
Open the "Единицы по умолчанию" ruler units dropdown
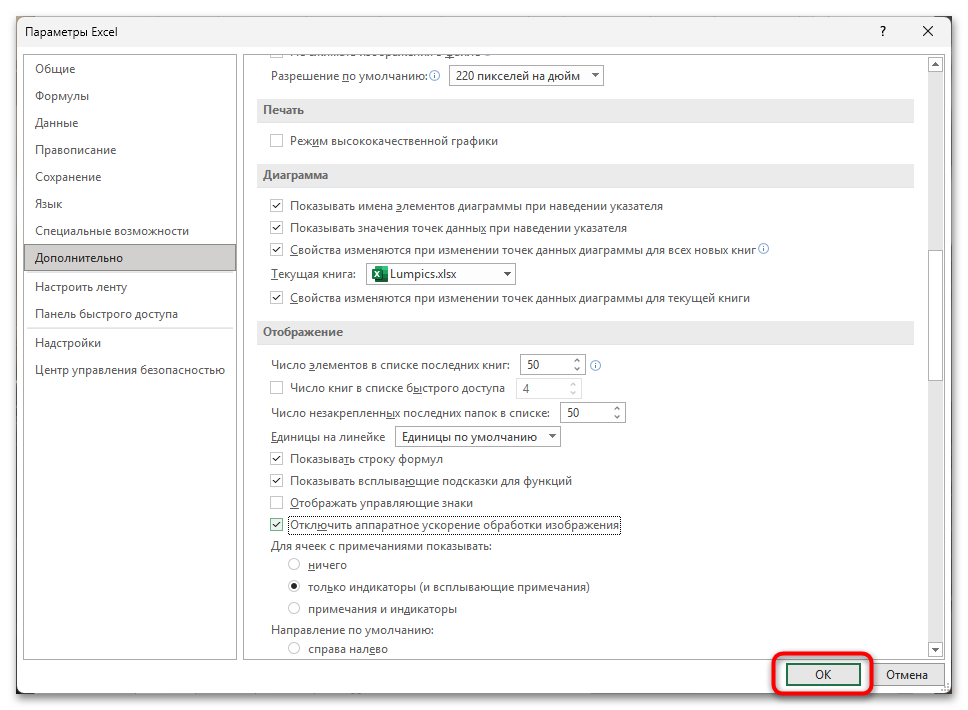click(478, 437)
